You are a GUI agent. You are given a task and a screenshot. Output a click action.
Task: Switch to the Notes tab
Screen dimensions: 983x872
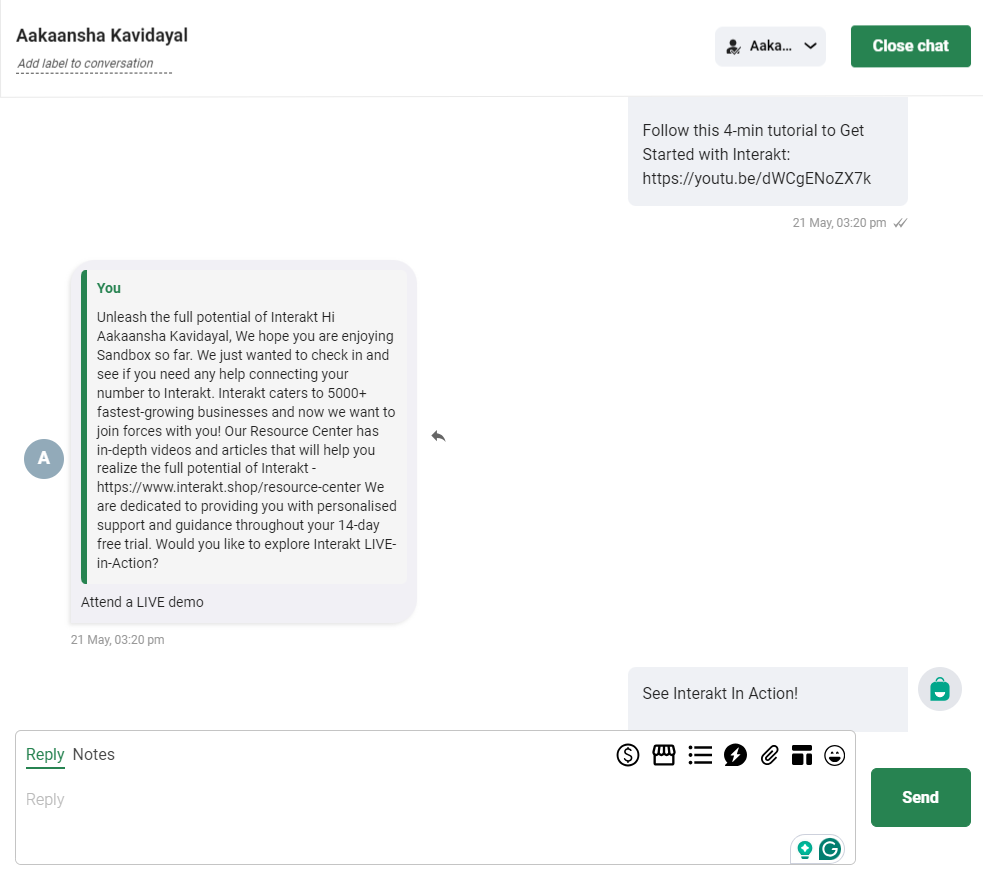94,754
